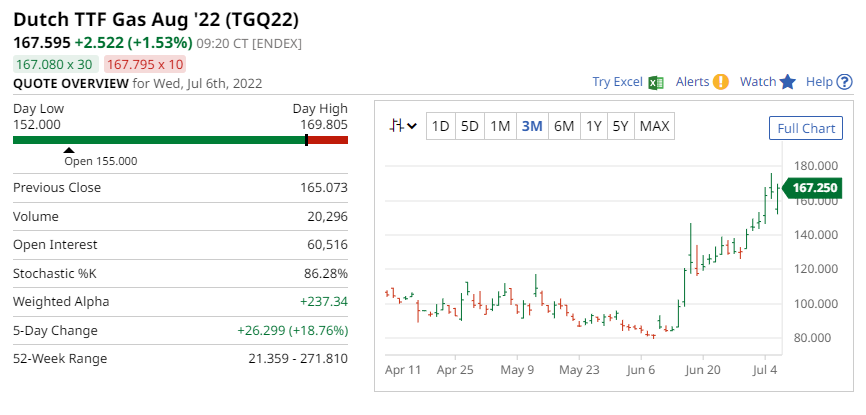
Task: Click the Open Interest value 60,516
Action: point(328,244)
